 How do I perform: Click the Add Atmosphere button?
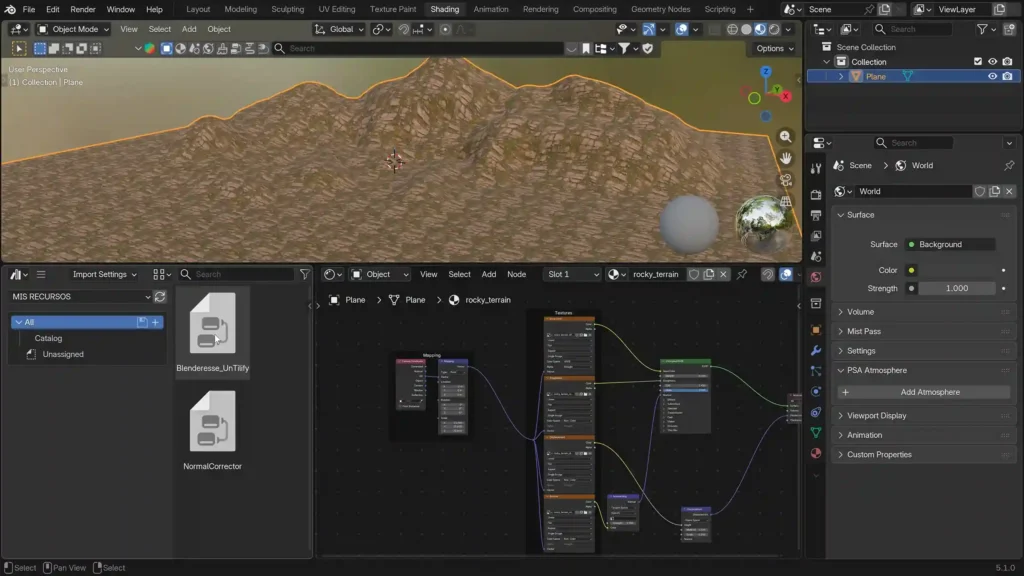tap(924, 392)
